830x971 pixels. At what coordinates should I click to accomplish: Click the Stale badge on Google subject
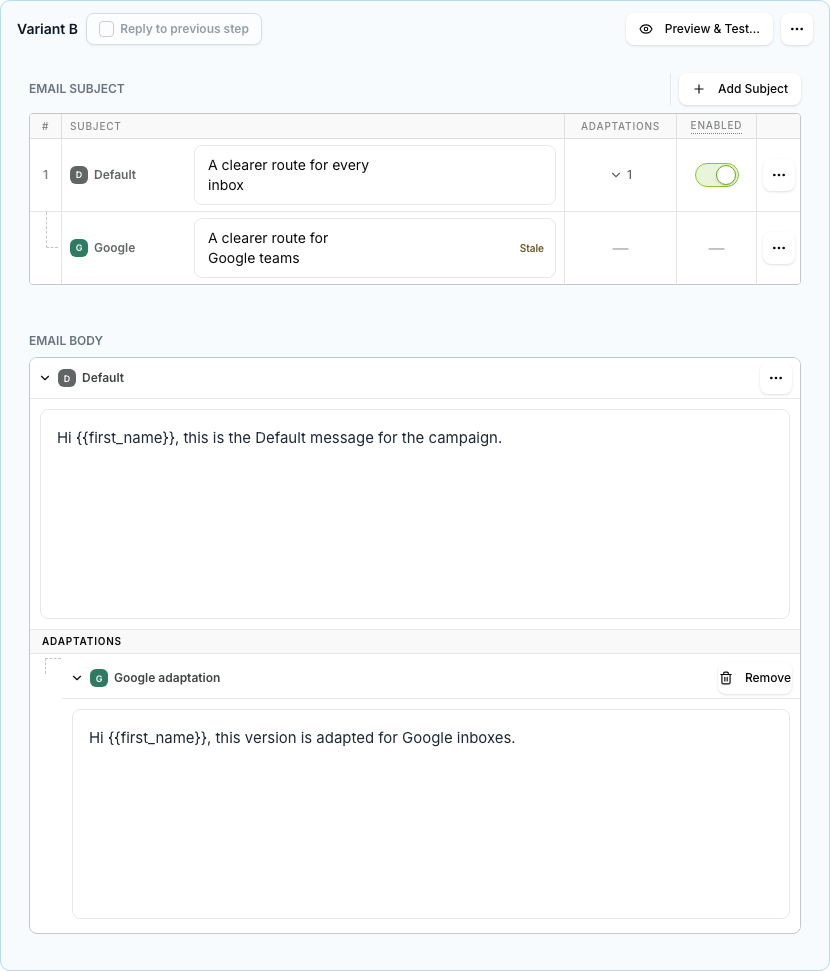click(531, 248)
